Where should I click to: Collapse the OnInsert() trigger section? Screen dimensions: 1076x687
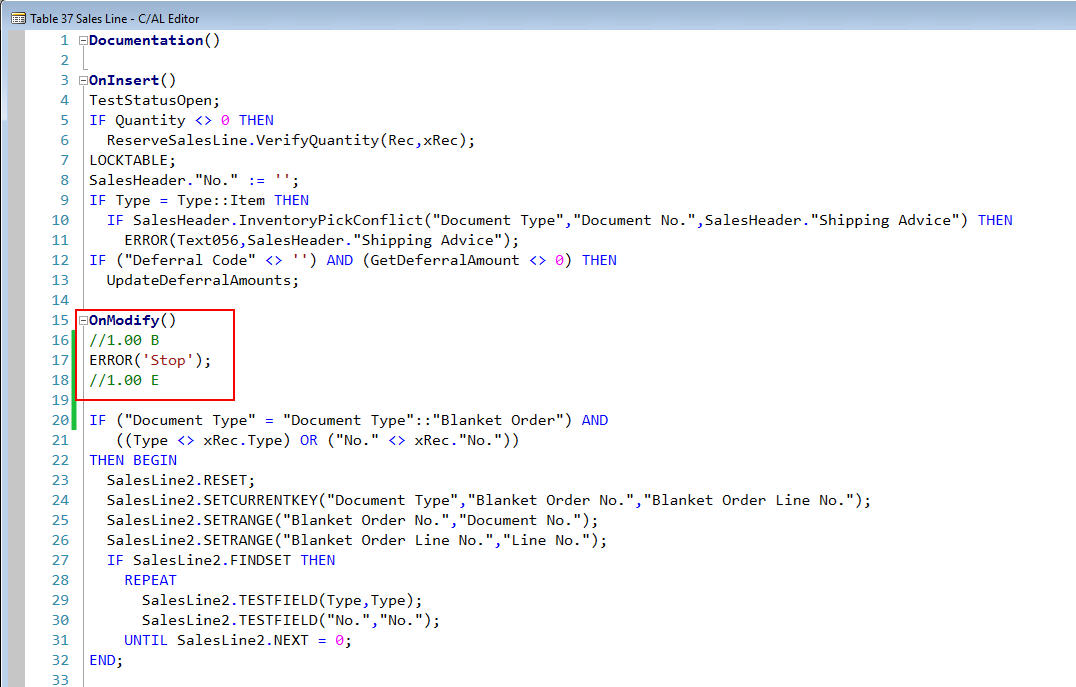pos(84,80)
